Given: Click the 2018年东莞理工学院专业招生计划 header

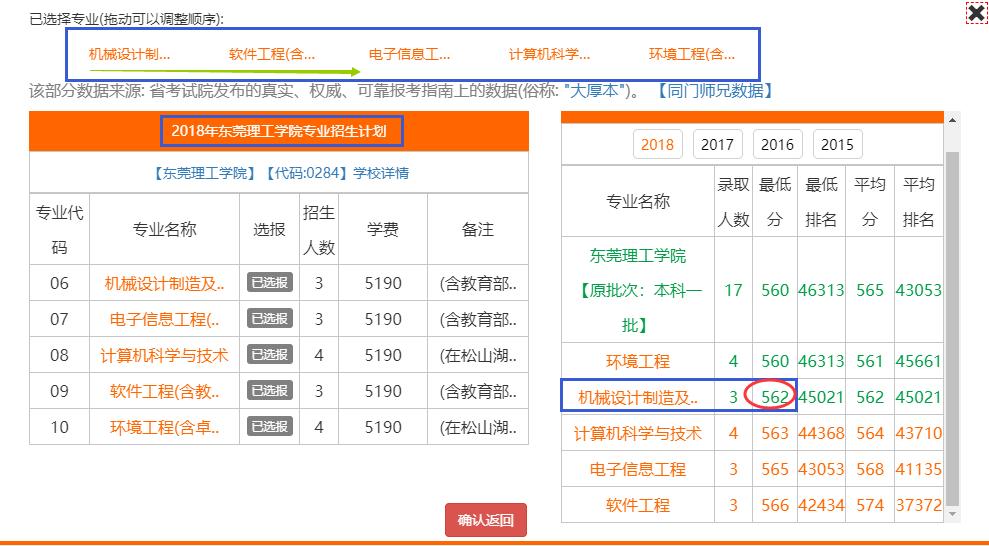Looking at the screenshot, I should point(279,131).
